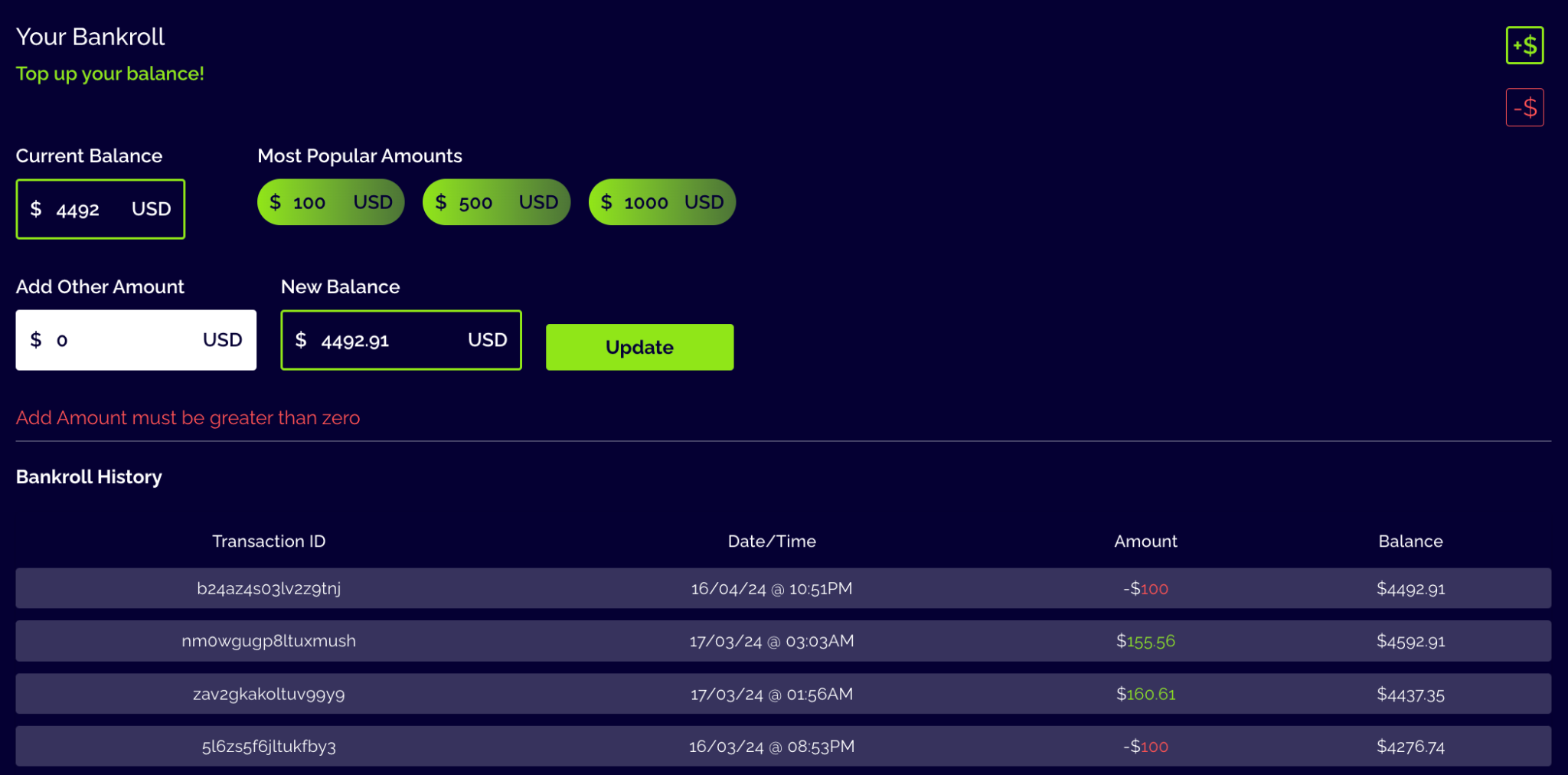Screen dimensions: 1568x775
Task: Click the Date/Time column header
Action: pos(772,541)
